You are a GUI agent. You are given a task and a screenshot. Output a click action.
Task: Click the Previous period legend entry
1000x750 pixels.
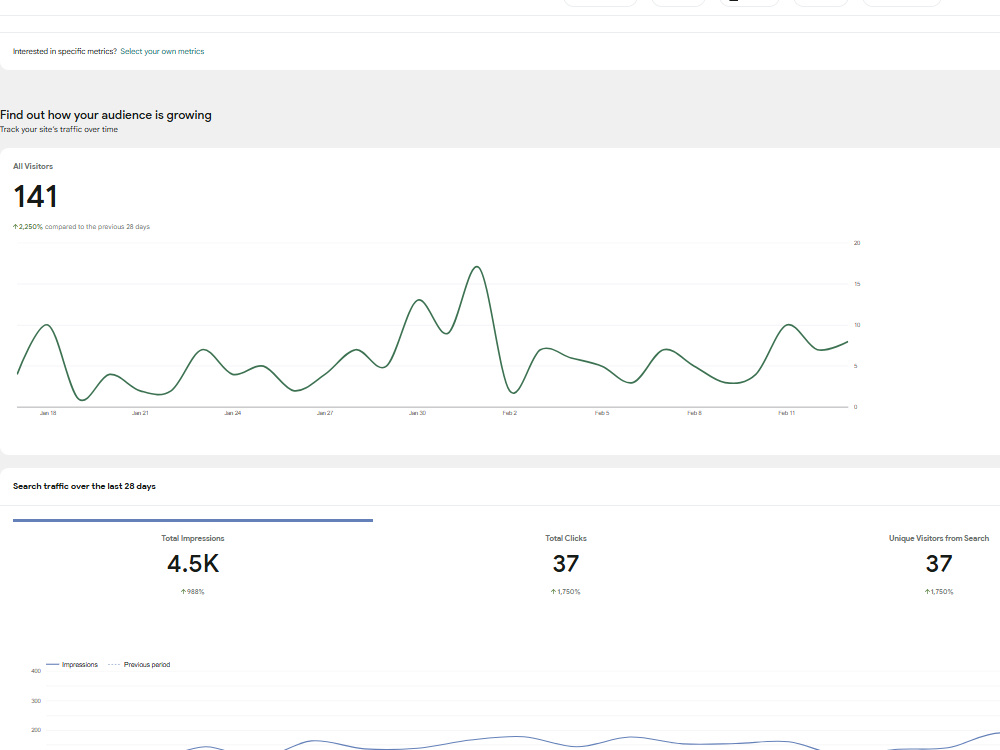click(x=139, y=665)
